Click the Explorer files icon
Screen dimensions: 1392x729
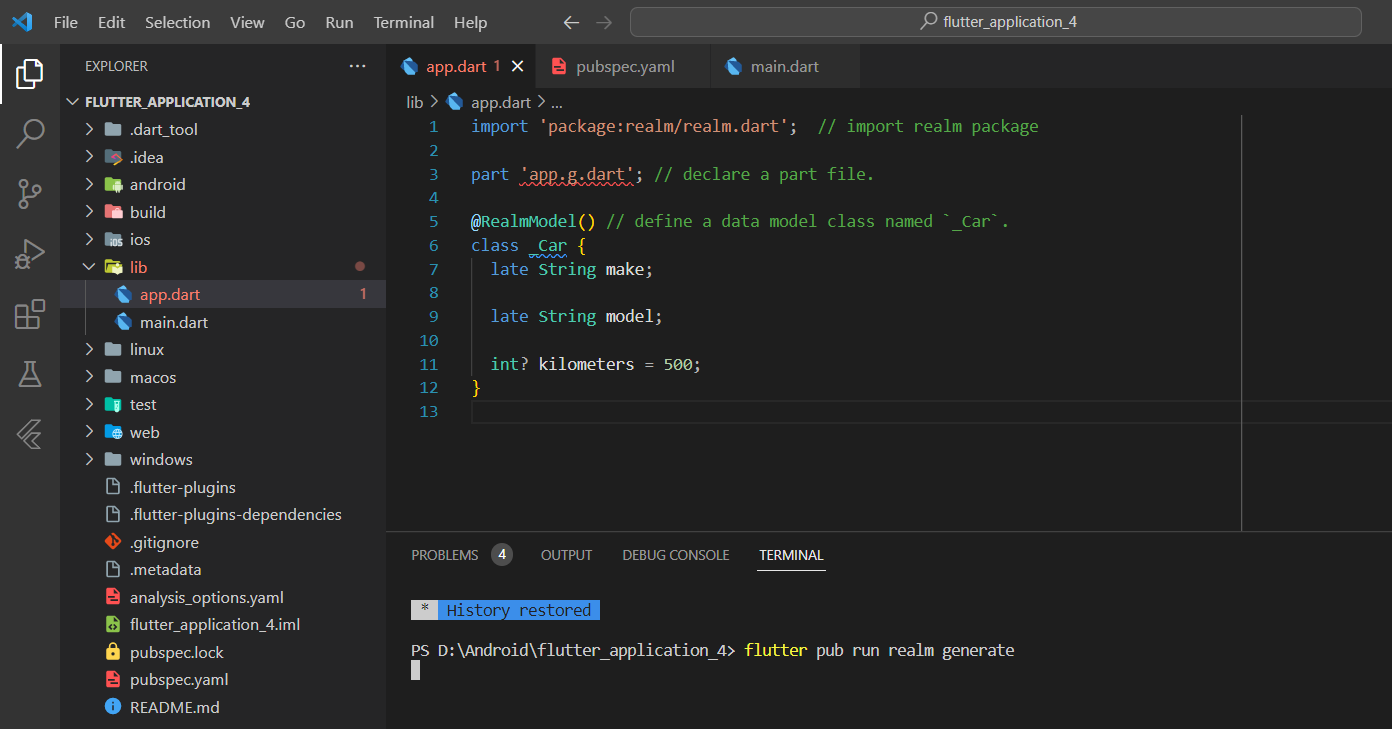pos(30,72)
